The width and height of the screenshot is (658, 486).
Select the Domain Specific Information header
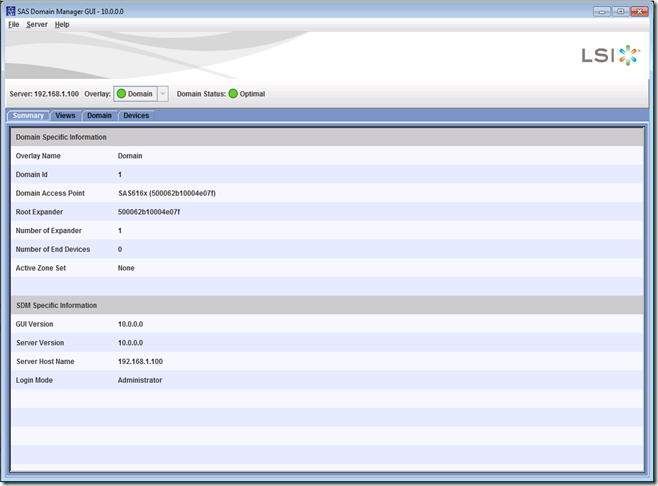click(327, 137)
